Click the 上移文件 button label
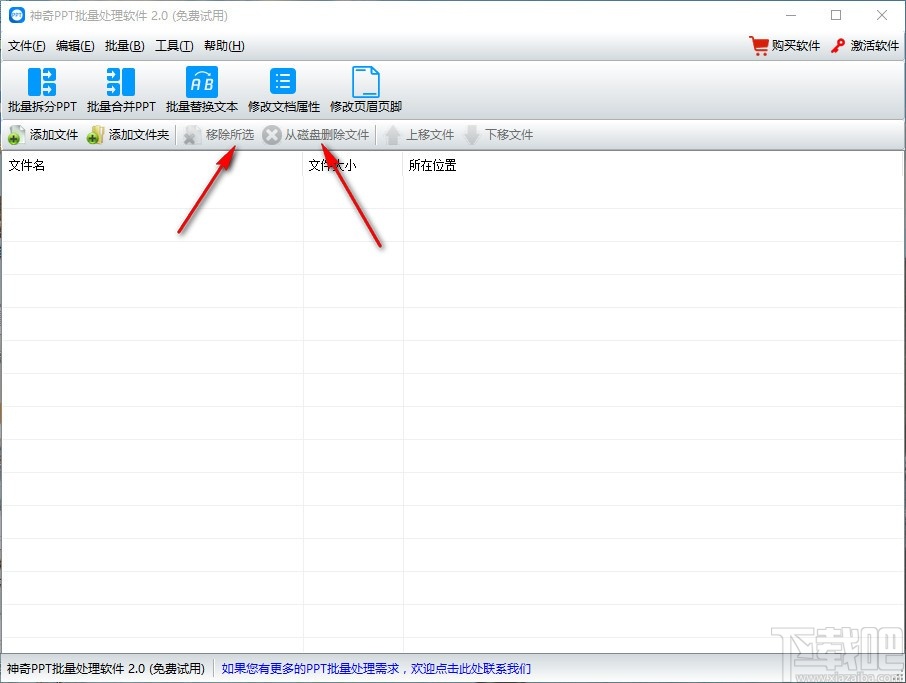Viewport: 906px width, 683px height. (430, 135)
